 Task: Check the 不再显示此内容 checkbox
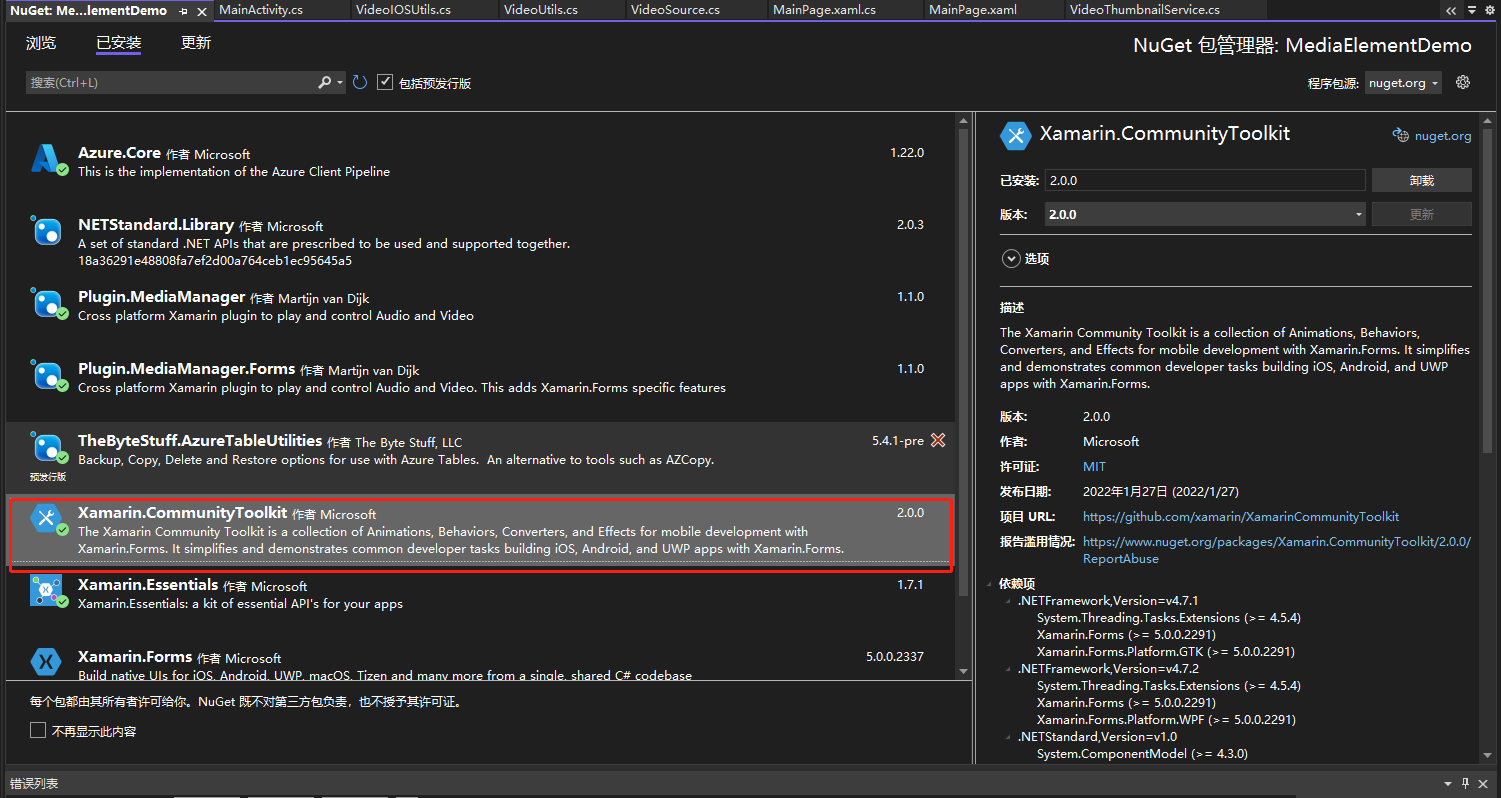(x=38, y=730)
